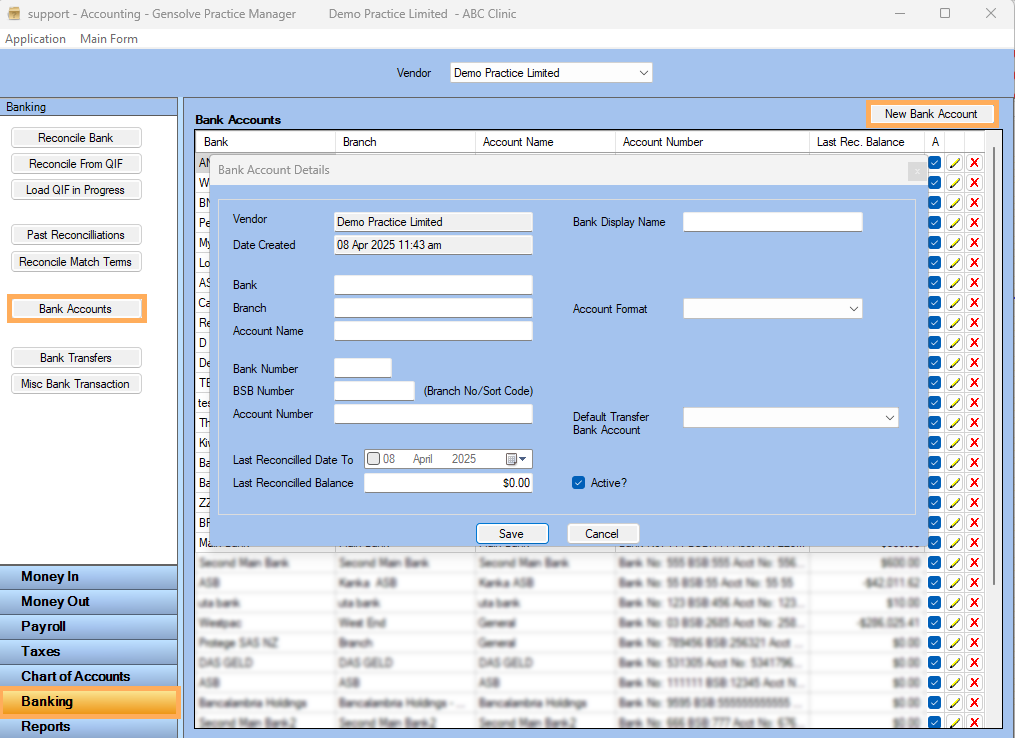Delete the DAS GELD bank row
This screenshot has width=1015, height=738.
[x=974, y=663]
